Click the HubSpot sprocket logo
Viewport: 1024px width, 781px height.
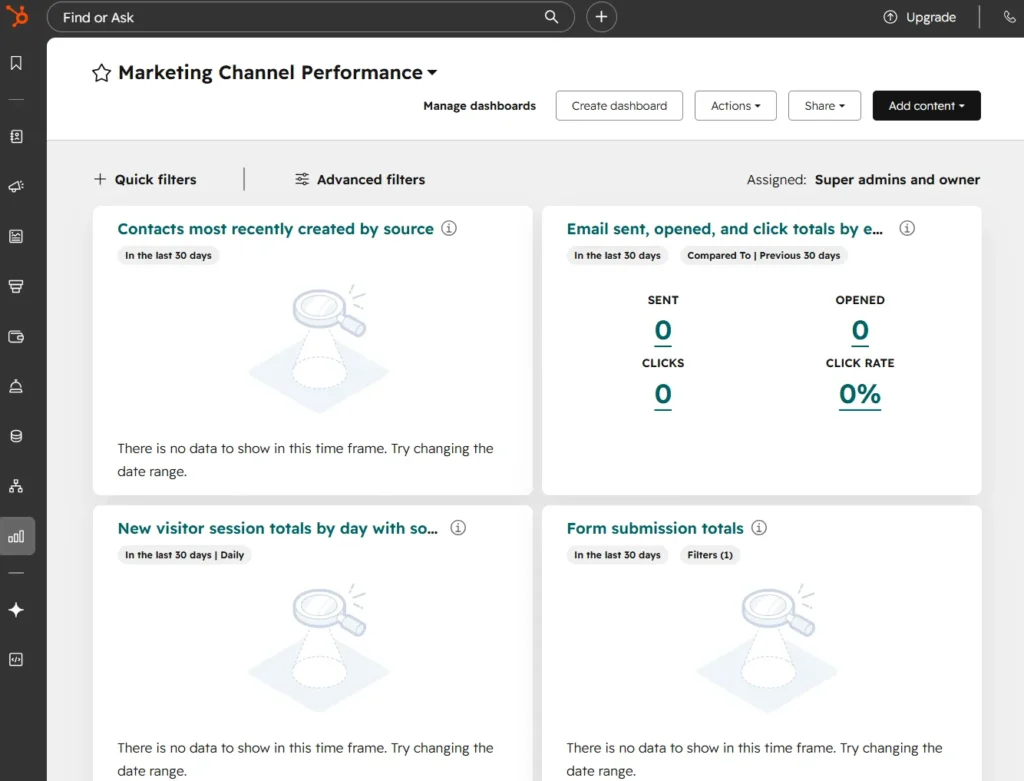tap(18, 16)
